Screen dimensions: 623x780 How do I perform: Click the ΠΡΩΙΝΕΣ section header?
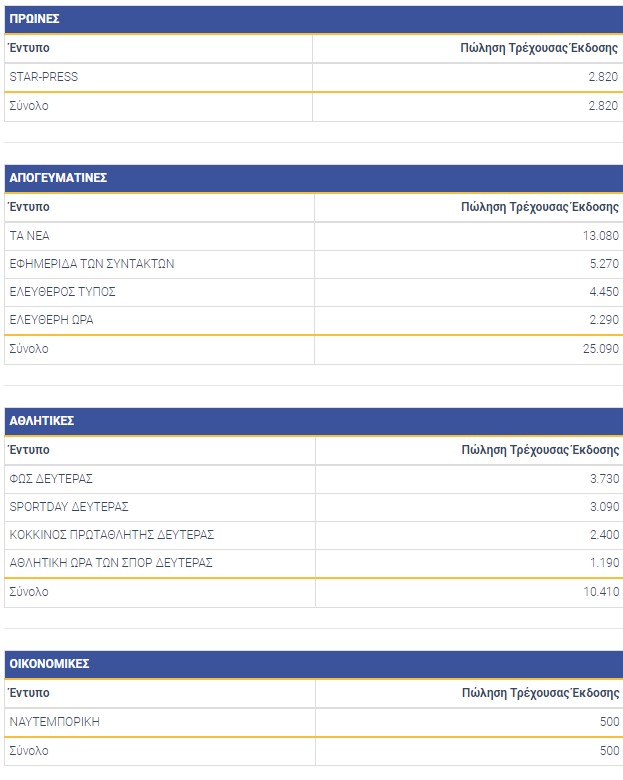(x=34, y=18)
